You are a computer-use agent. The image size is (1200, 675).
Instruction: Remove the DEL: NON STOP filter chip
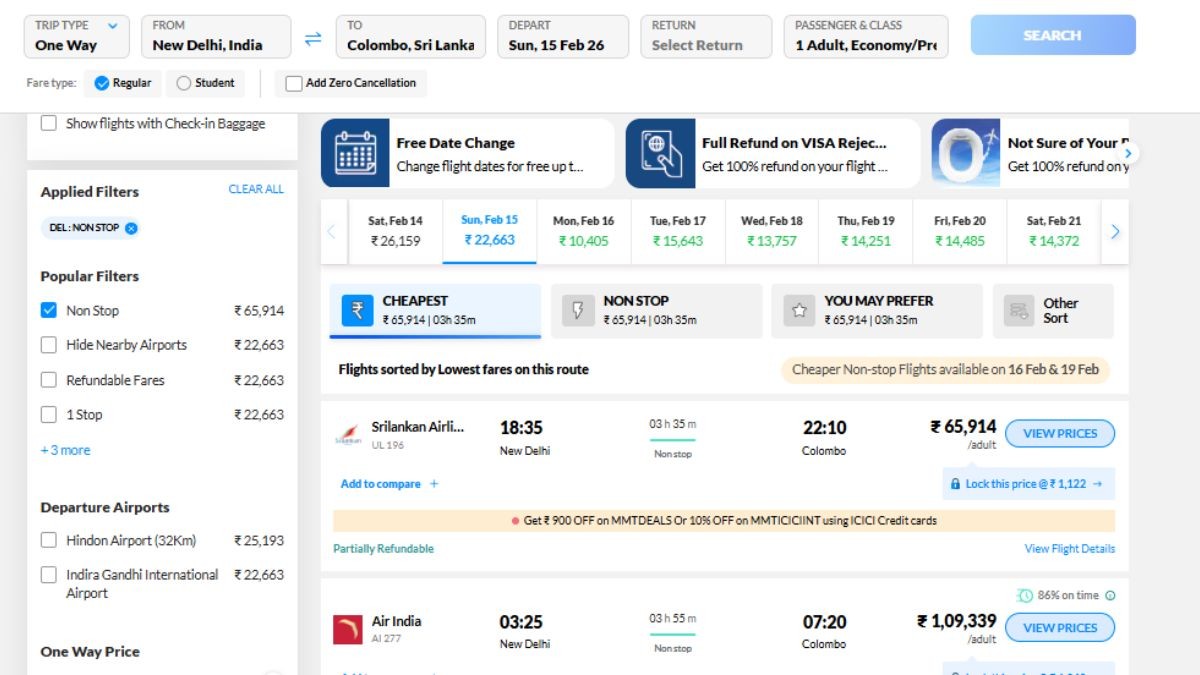coord(131,228)
